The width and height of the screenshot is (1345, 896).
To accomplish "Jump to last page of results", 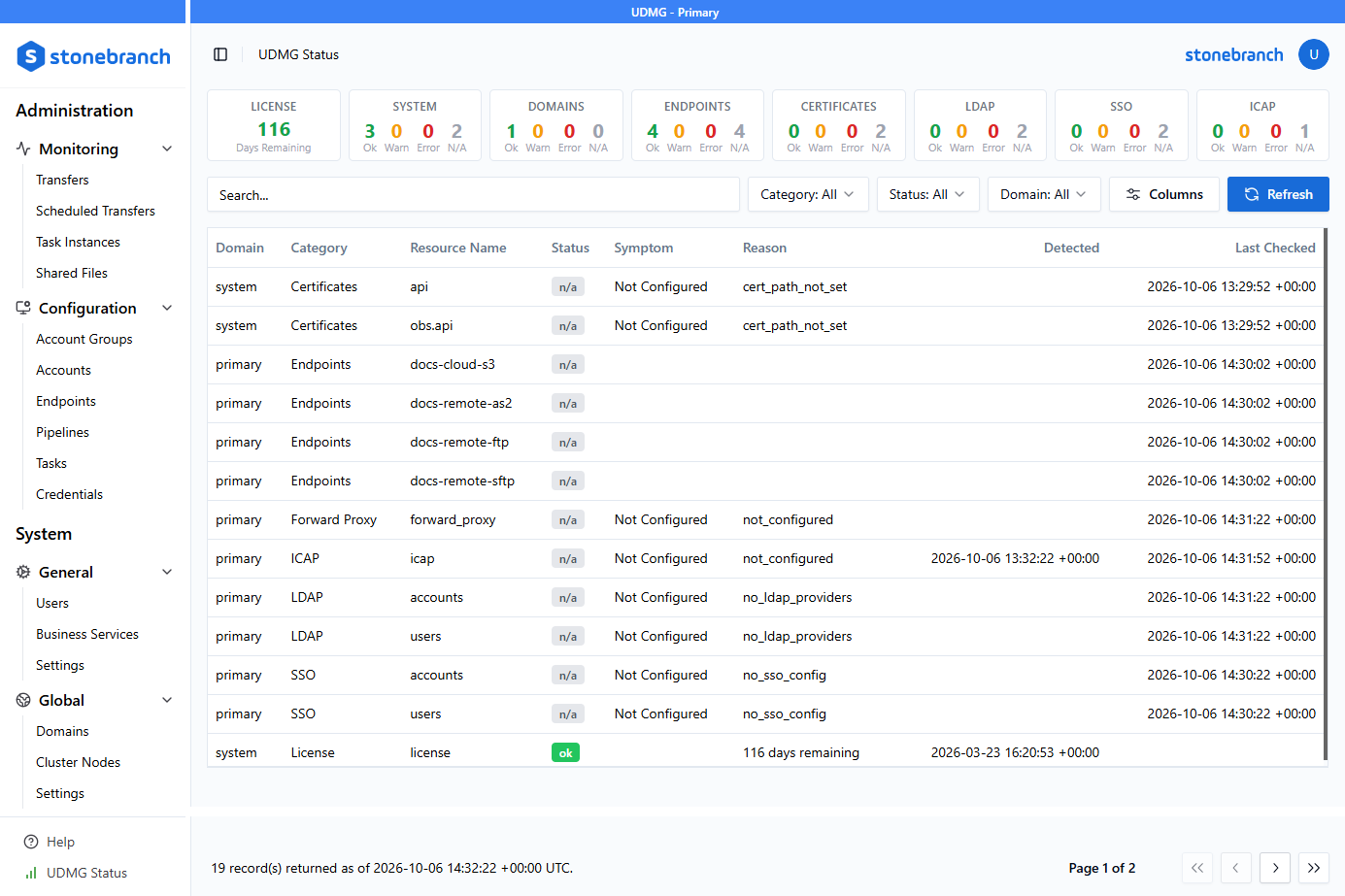I will pyautogui.click(x=1314, y=868).
